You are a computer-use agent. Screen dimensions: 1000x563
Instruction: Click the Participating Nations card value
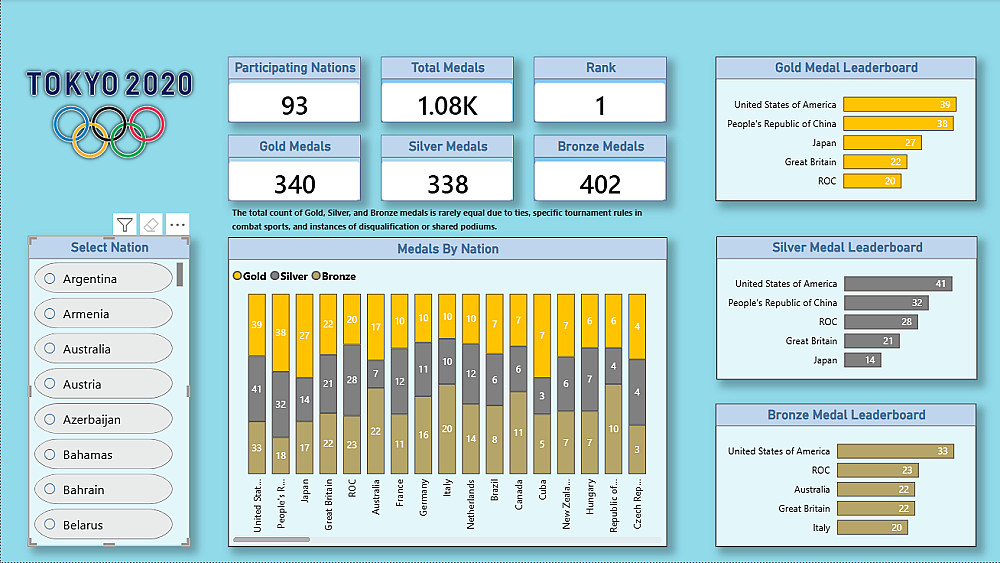coord(294,105)
